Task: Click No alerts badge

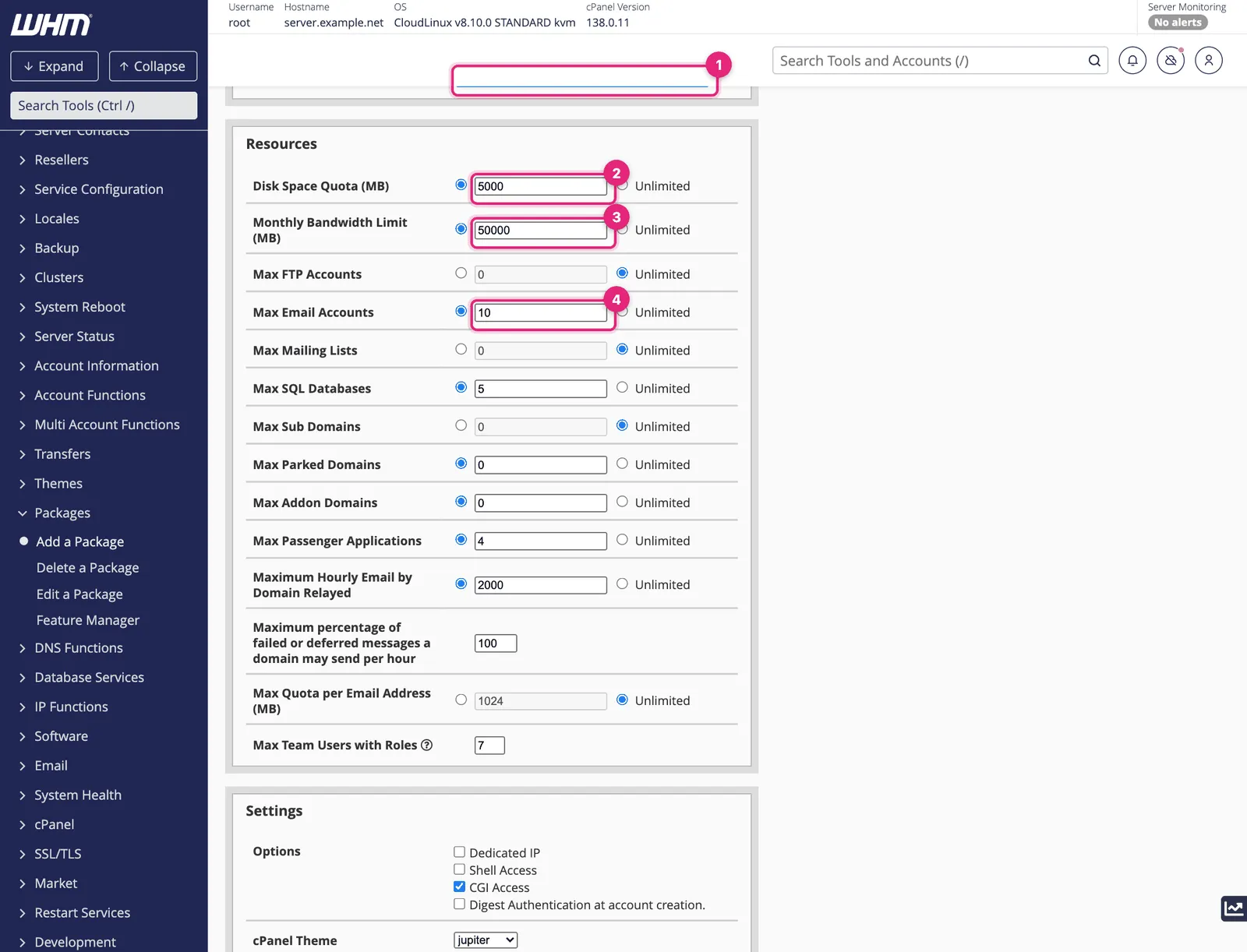Action: (1178, 23)
